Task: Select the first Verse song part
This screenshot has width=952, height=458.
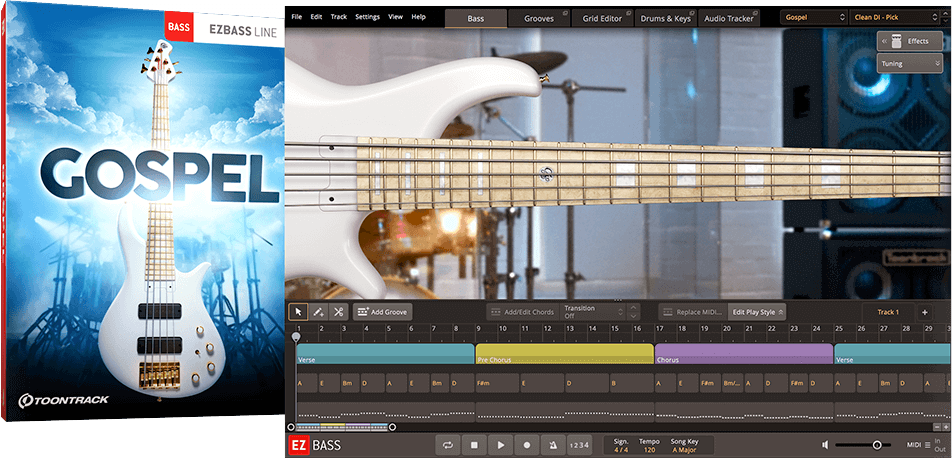Action: point(385,354)
